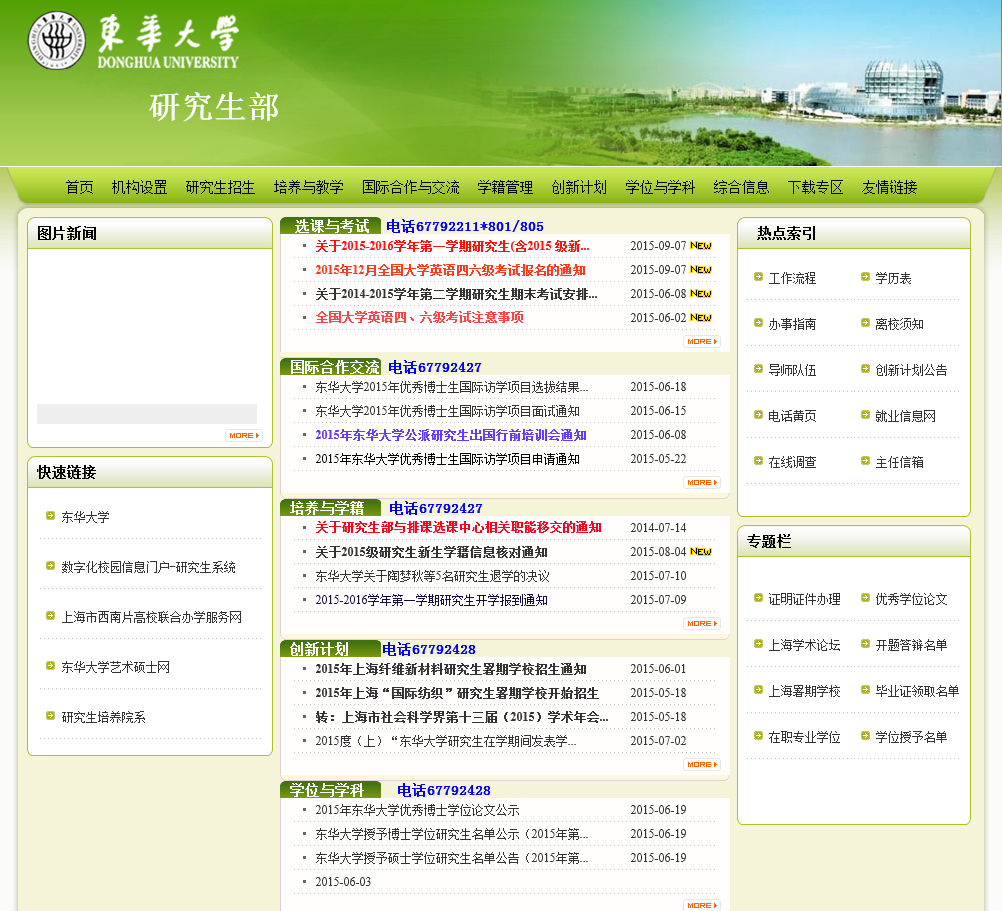Click the bullet icon beside 工作流程

758,277
